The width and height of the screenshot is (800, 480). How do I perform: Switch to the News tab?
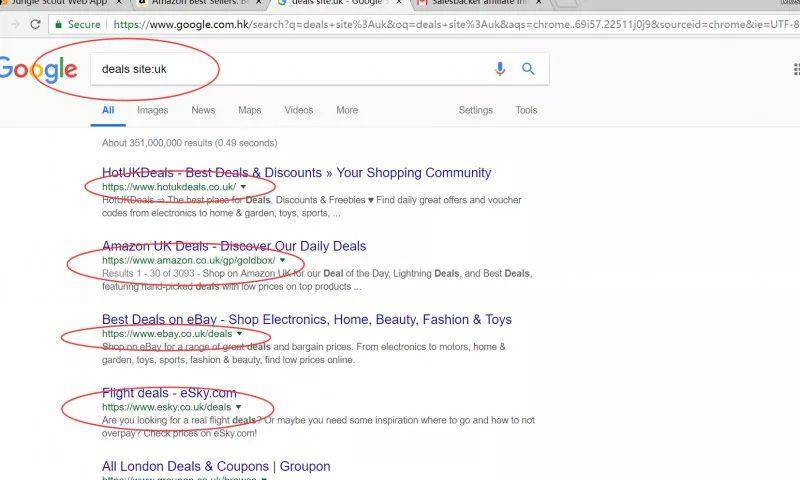click(203, 110)
